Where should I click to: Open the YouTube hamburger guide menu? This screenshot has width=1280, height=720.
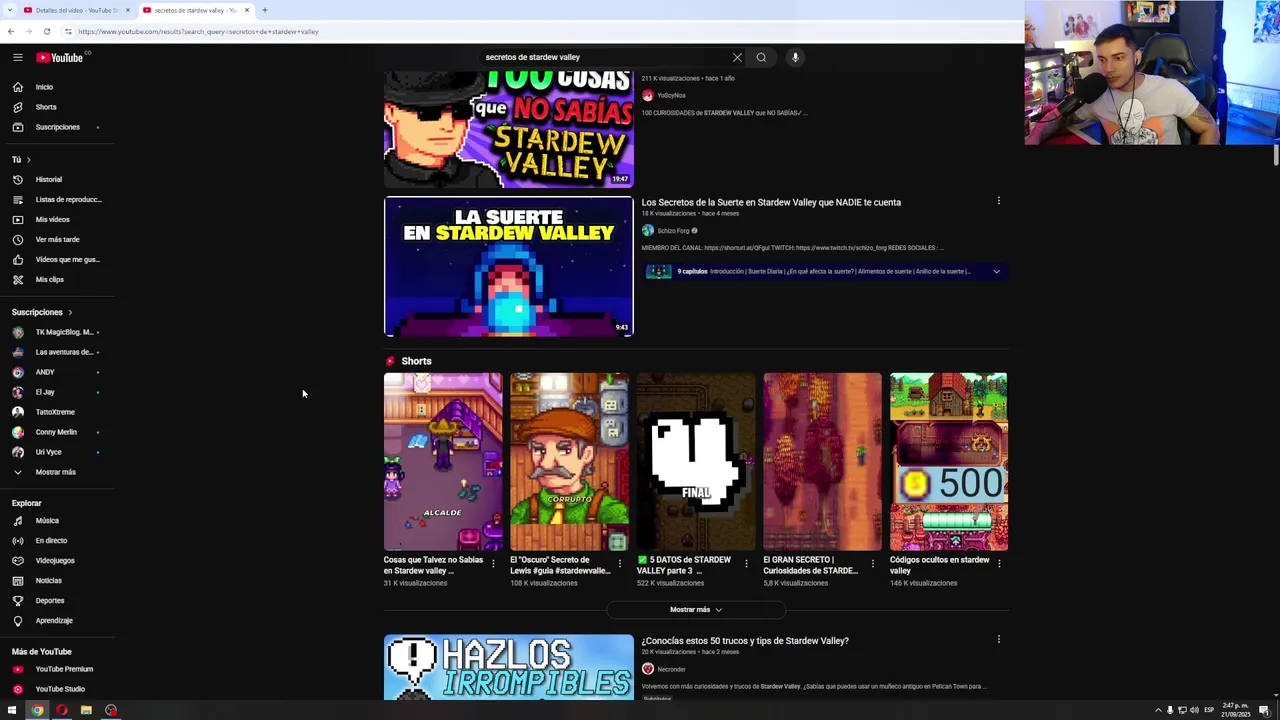pyautogui.click(x=17, y=57)
